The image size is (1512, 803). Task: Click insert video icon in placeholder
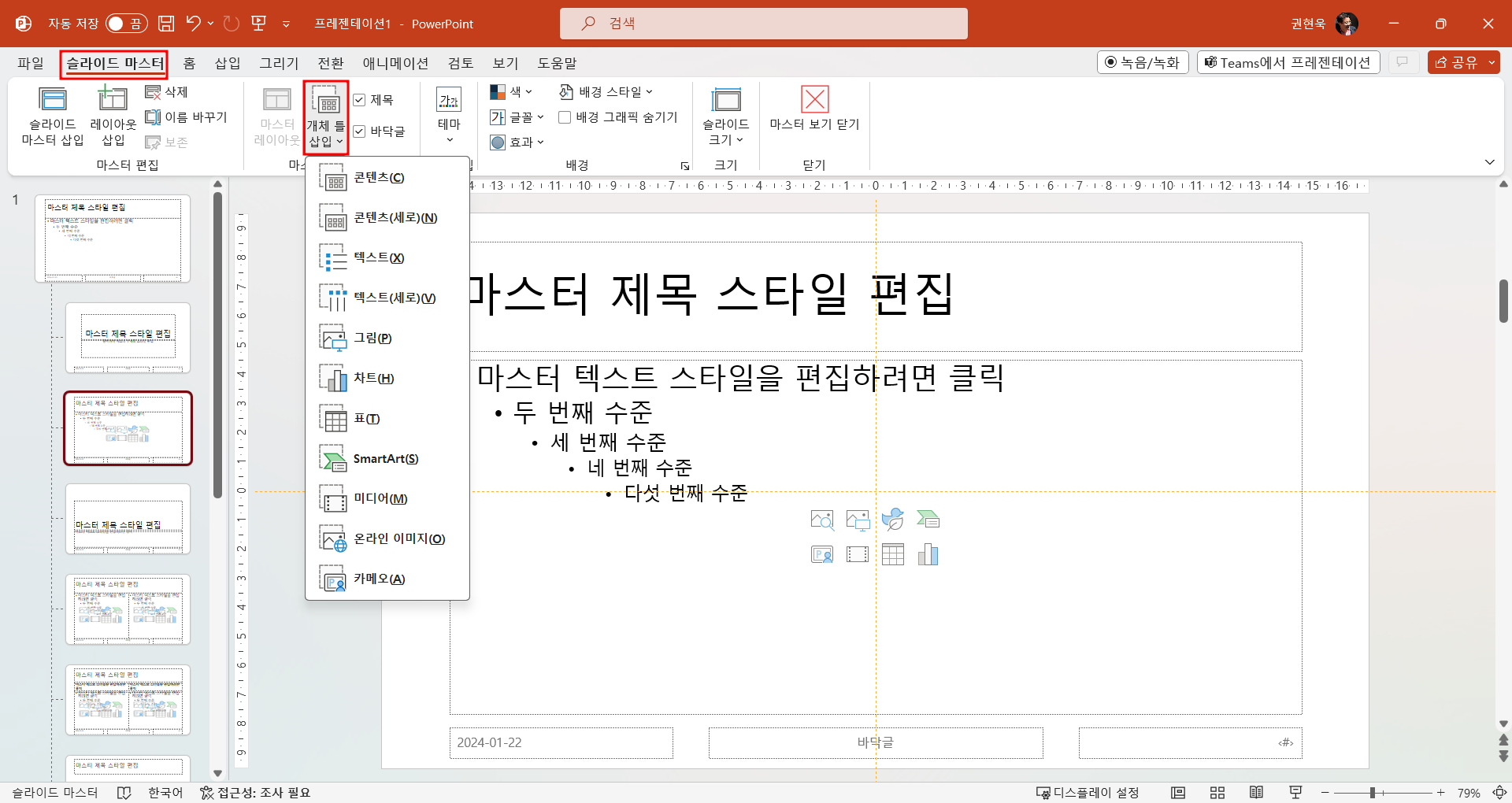858,554
